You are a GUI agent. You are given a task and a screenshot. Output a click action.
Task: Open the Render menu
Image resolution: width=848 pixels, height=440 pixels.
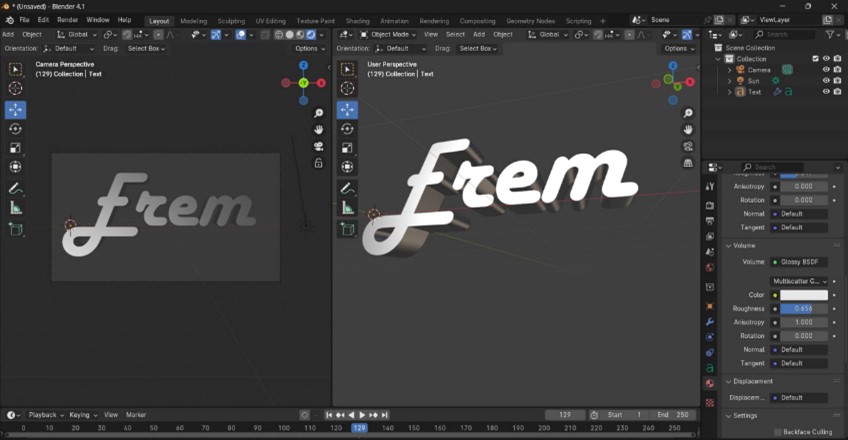[x=67, y=20]
